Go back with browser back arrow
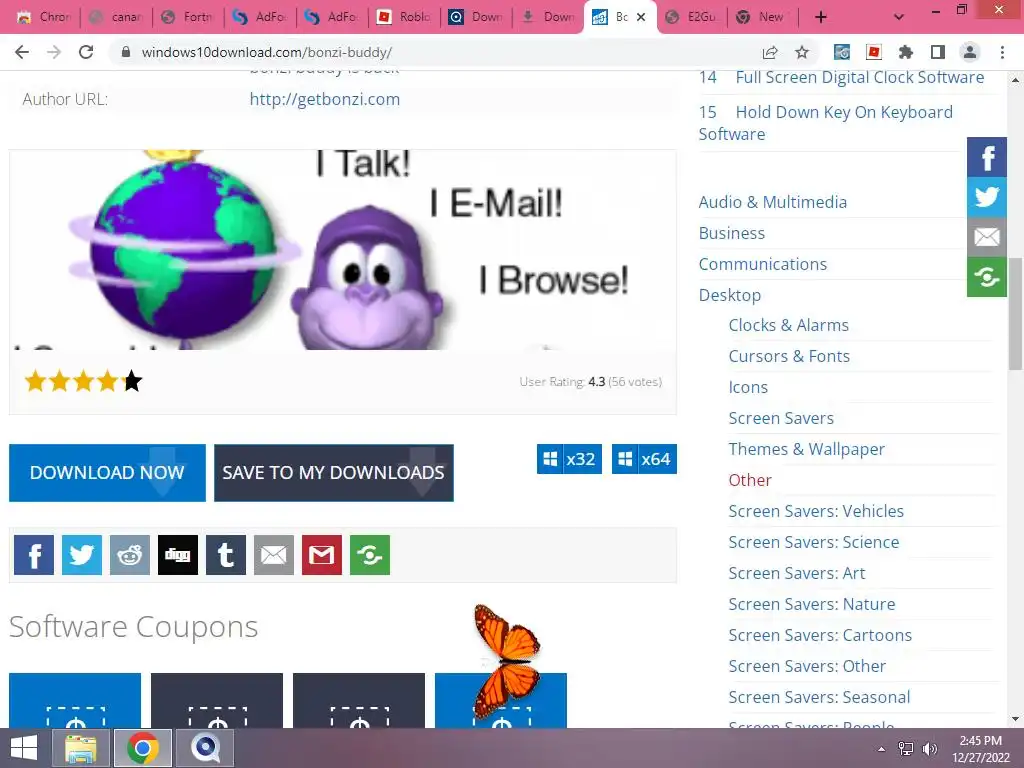The height and width of the screenshot is (768, 1024). click(x=22, y=52)
